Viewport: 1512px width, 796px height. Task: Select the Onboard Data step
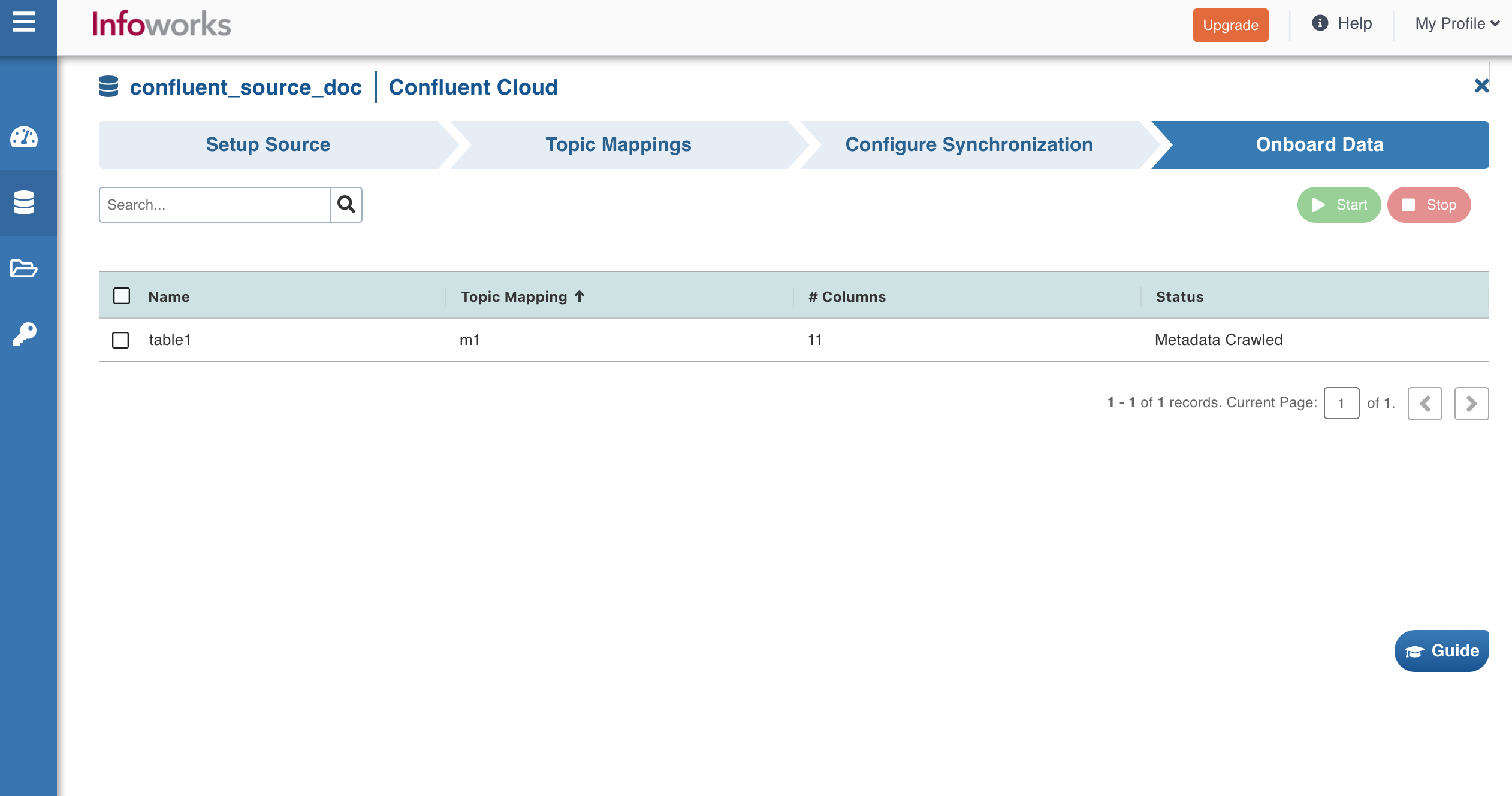(1320, 145)
